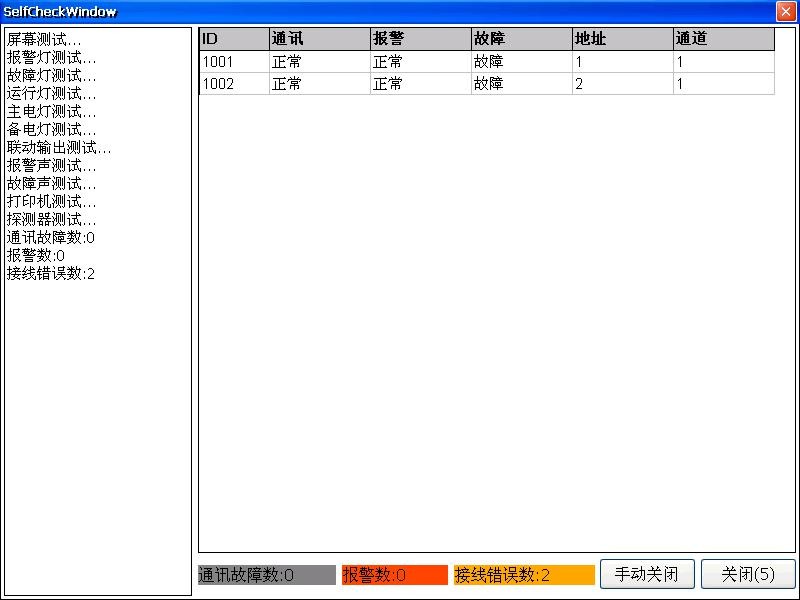Click the 地址 cell with value 2
The image size is (800, 600).
[622, 84]
